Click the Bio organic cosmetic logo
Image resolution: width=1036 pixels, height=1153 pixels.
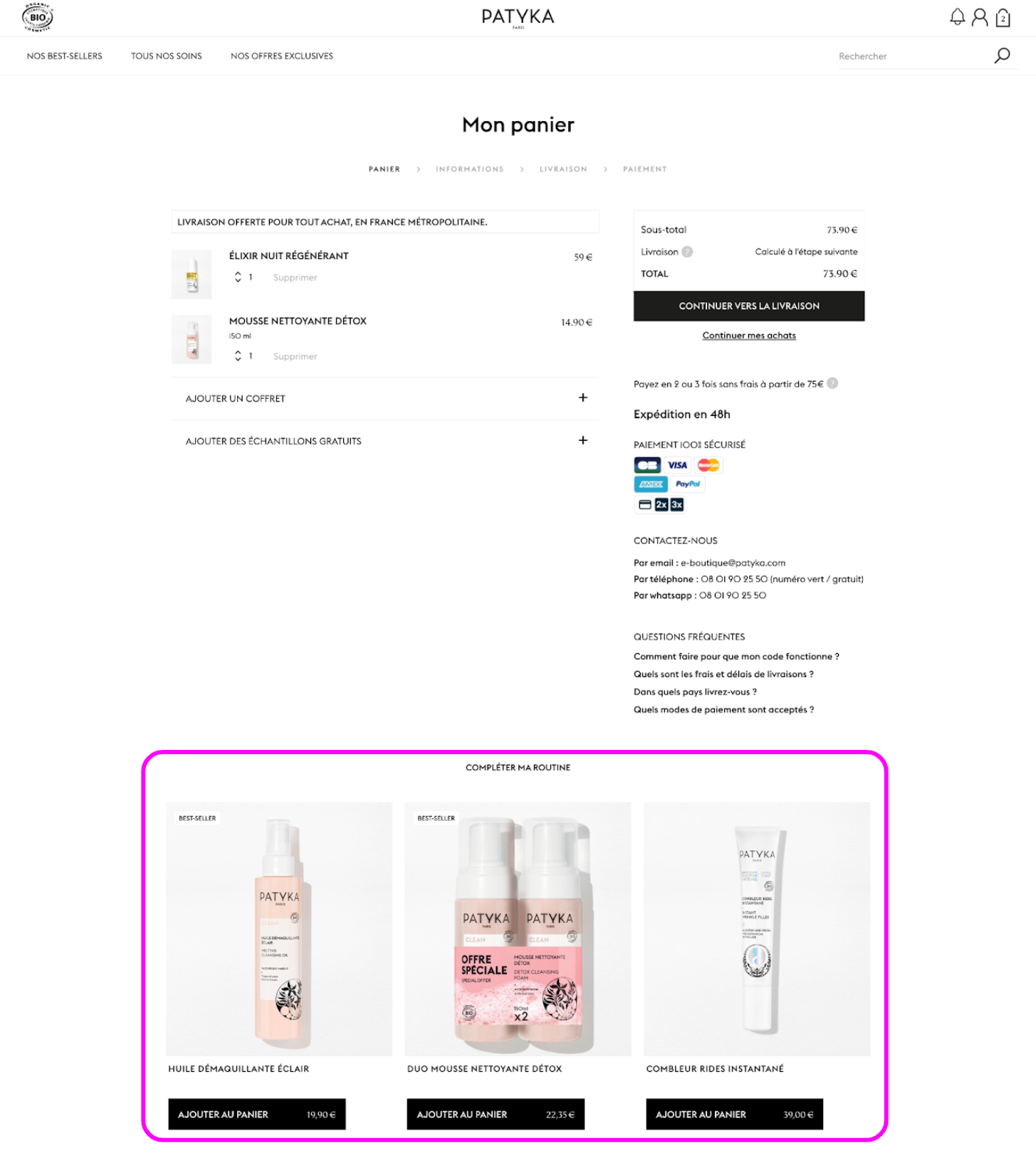(38, 17)
